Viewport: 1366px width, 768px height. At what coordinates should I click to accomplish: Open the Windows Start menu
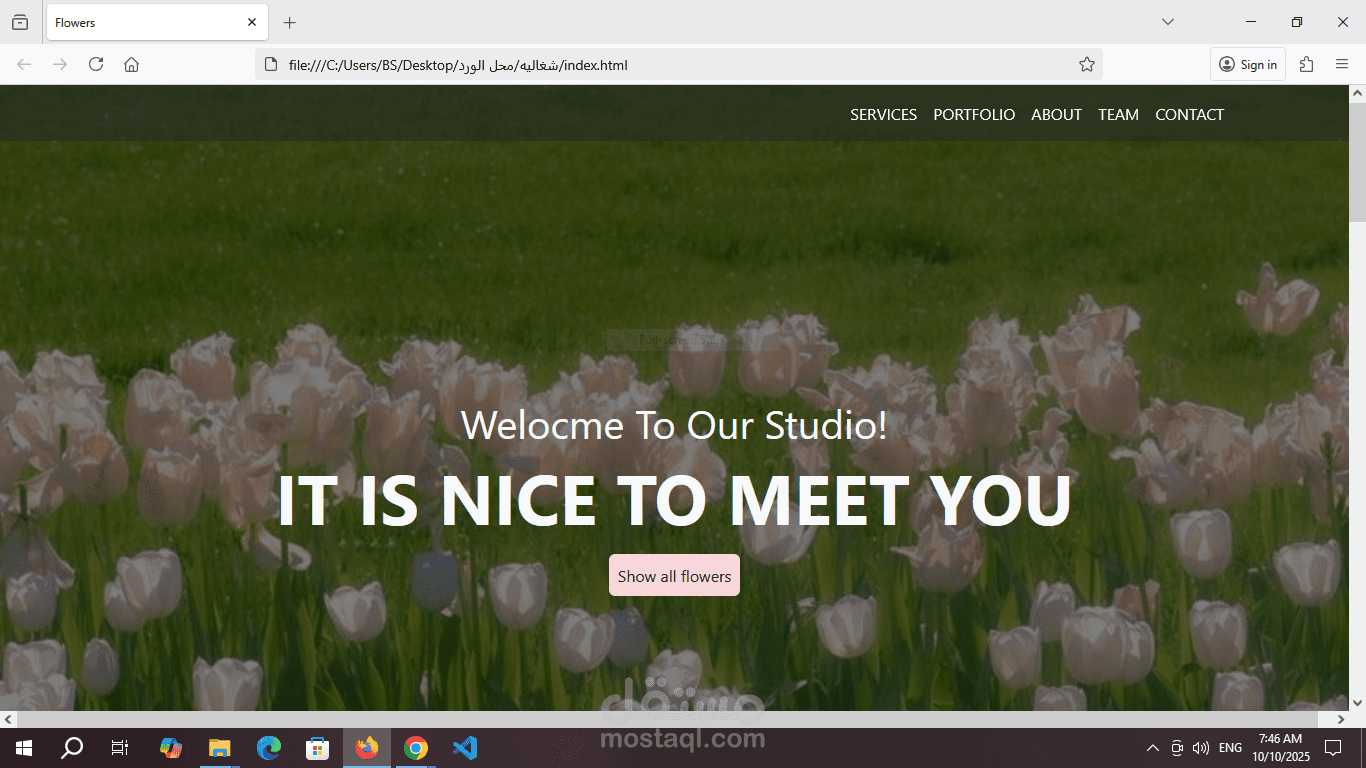pyautogui.click(x=24, y=748)
